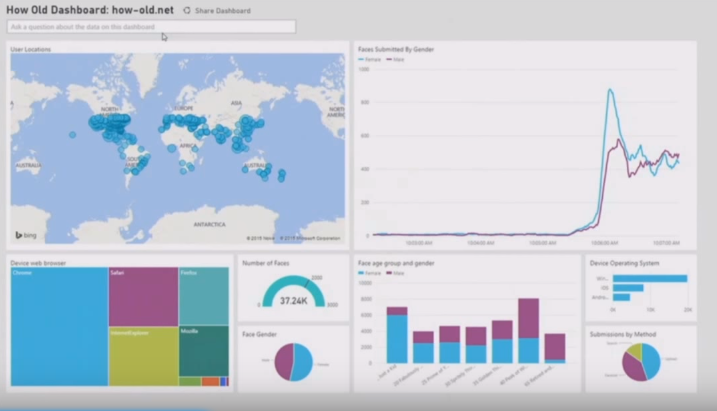Select the purple Male slice of Face Gender pie
This screenshot has height=411, width=717.
[x=283, y=361]
